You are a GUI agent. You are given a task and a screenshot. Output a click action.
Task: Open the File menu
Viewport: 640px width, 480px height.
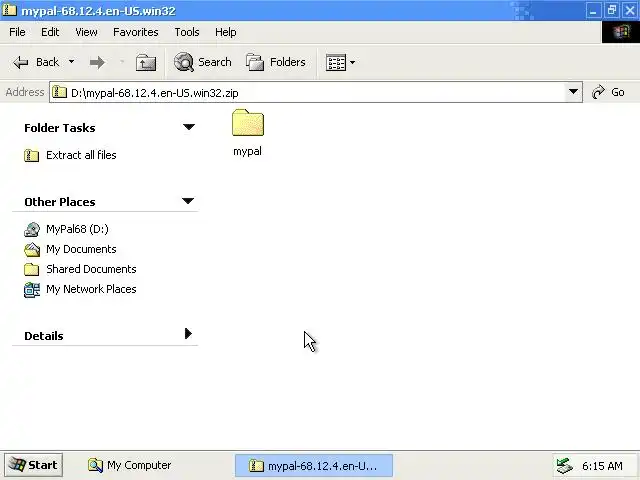click(17, 32)
